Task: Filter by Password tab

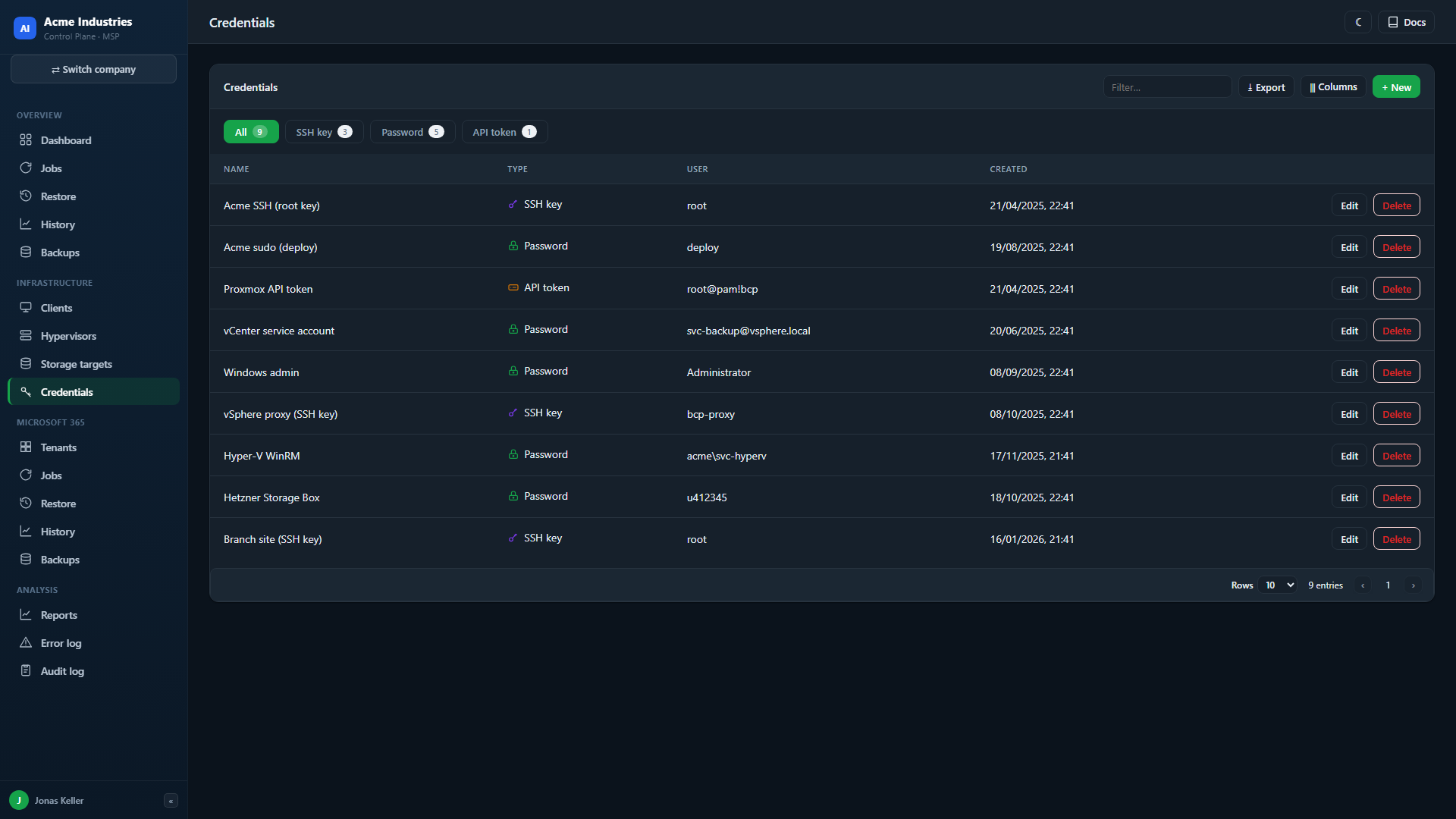Action: click(413, 132)
